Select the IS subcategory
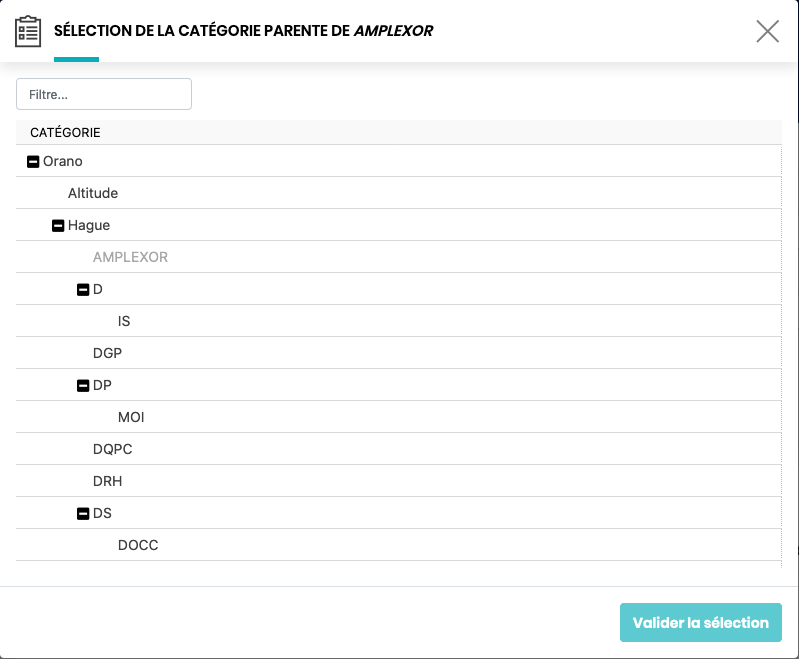The height and width of the screenshot is (659, 799). tap(124, 321)
